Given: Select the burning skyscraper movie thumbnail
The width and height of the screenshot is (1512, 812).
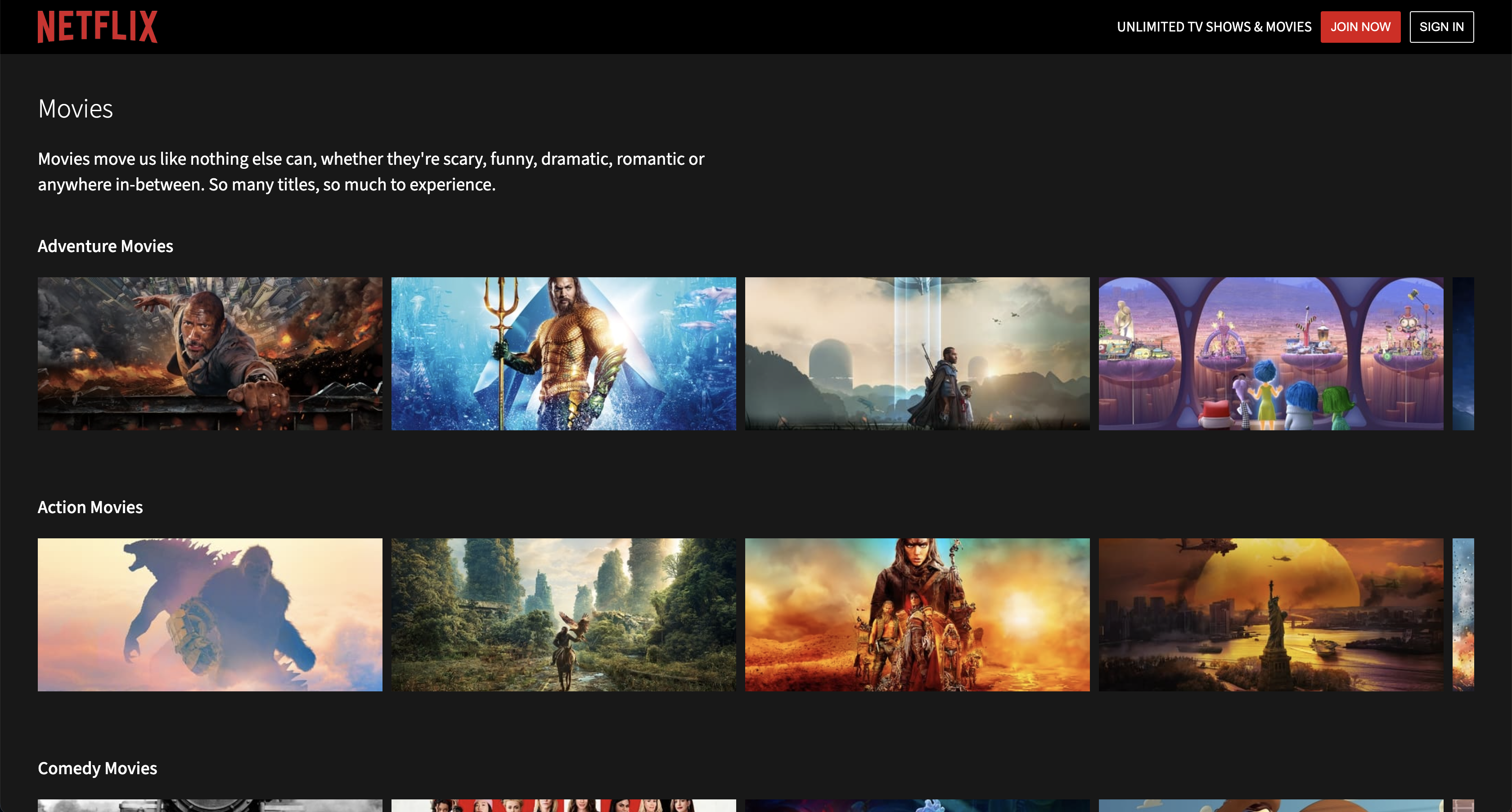Looking at the screenshot, I should click(210, 353).
